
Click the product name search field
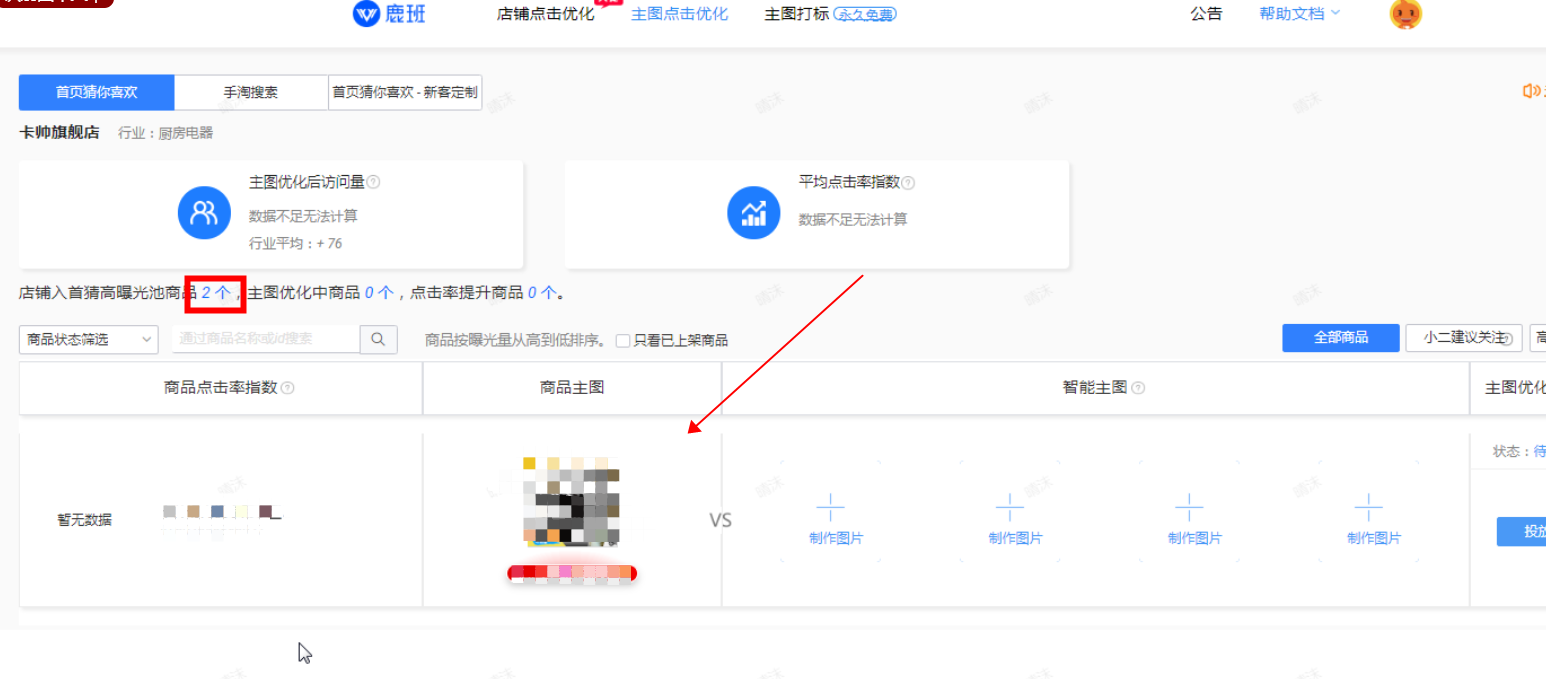[266, 339]
